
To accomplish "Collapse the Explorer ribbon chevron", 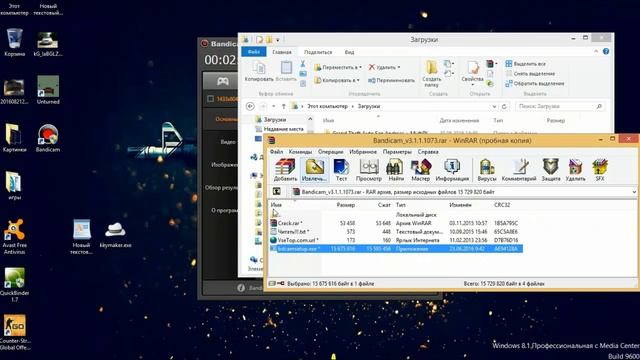I will pyautogui.click(x=596, y=51).
